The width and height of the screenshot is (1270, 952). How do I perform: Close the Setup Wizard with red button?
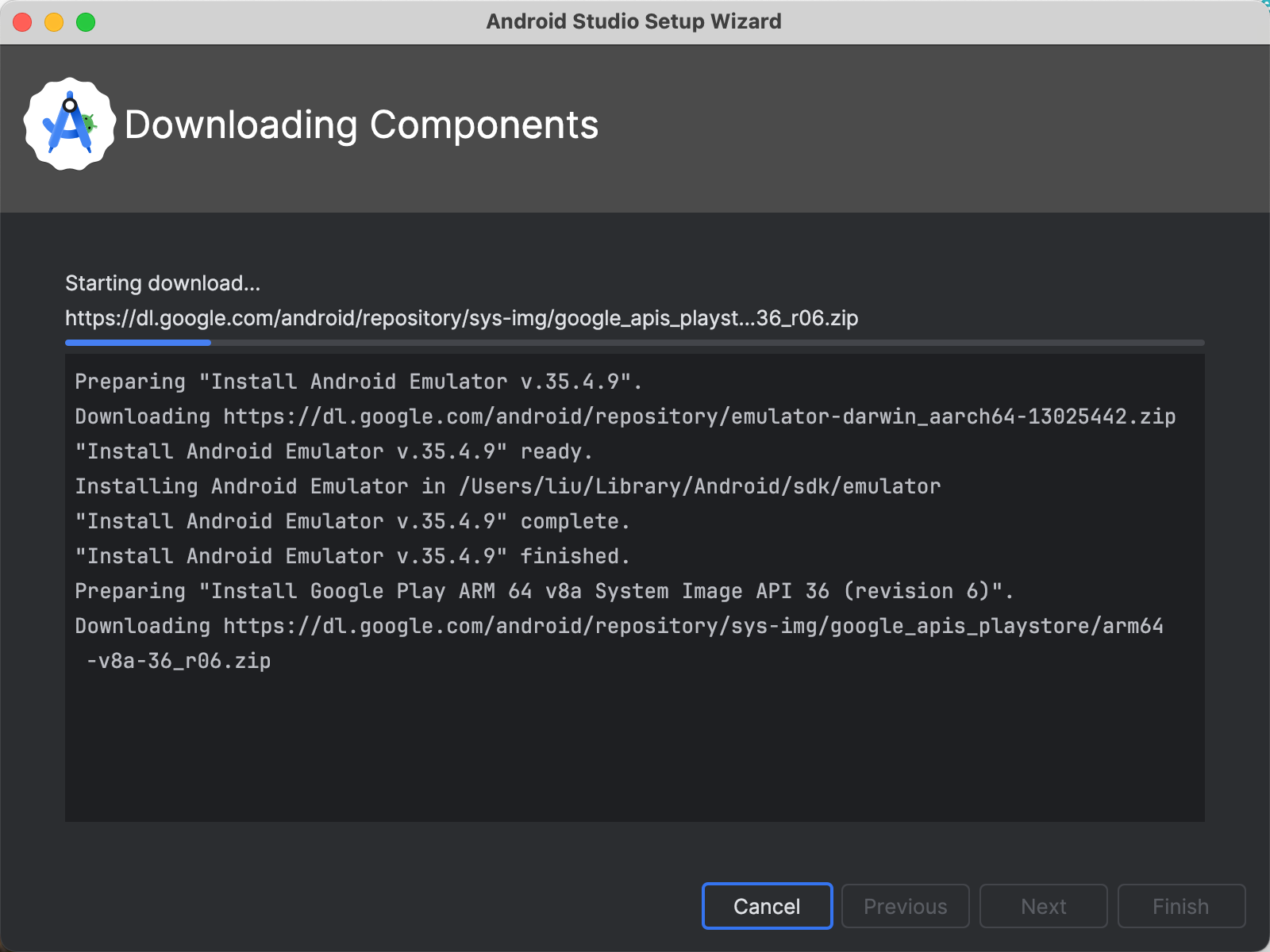[23, 22]
